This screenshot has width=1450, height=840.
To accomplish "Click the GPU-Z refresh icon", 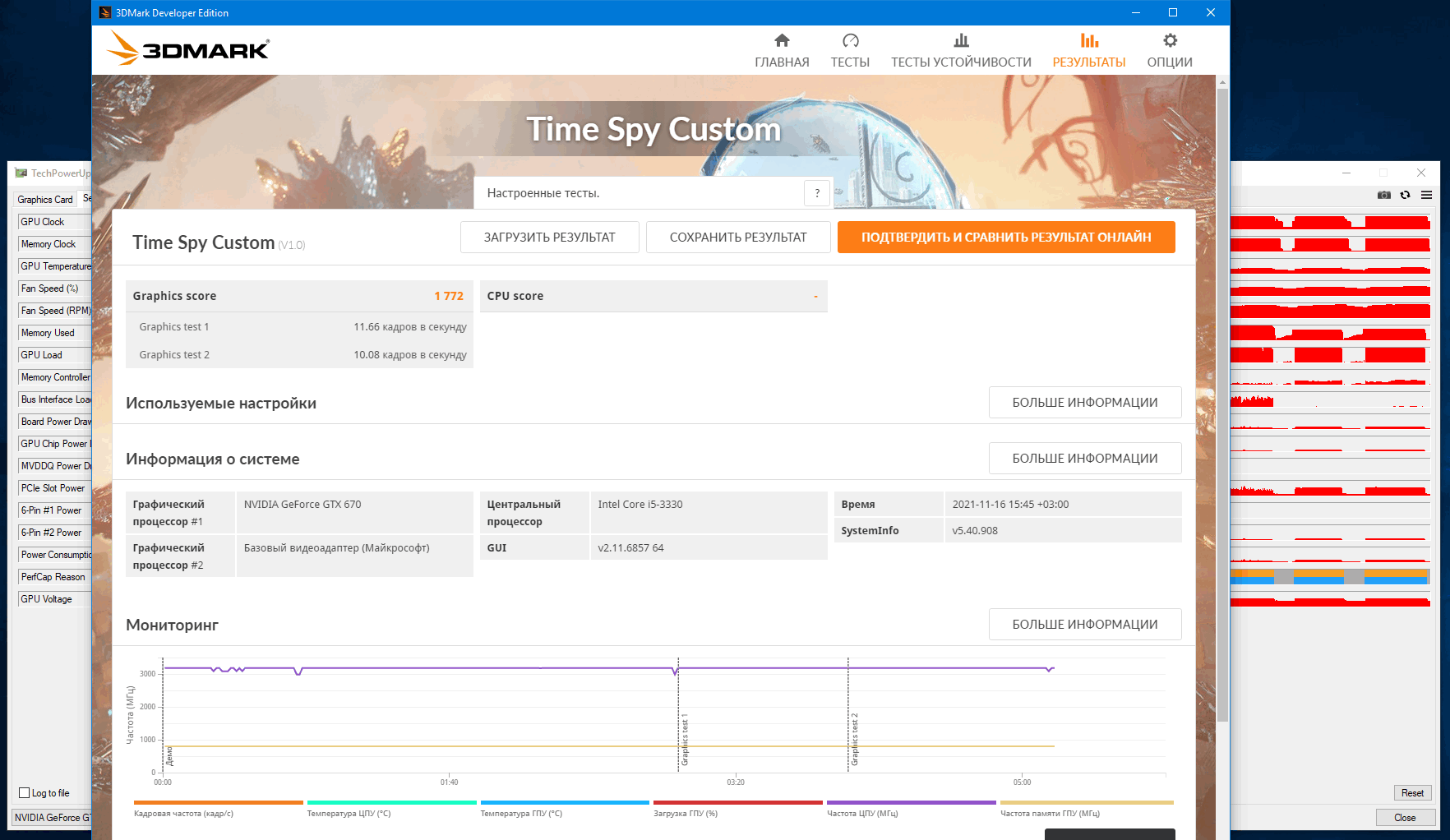I will point(1405,195).
